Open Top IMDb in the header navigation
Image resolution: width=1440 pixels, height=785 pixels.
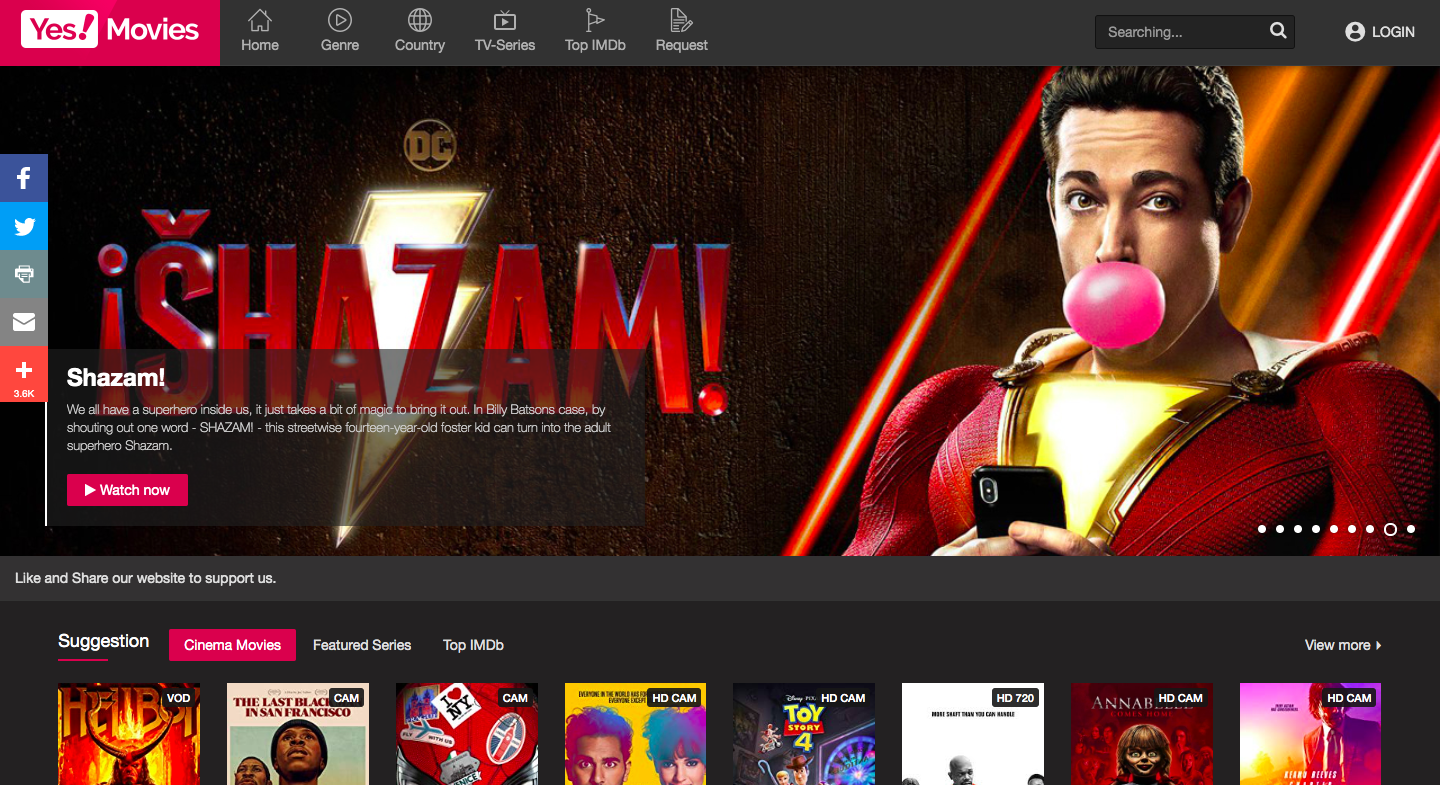point(595,31)
